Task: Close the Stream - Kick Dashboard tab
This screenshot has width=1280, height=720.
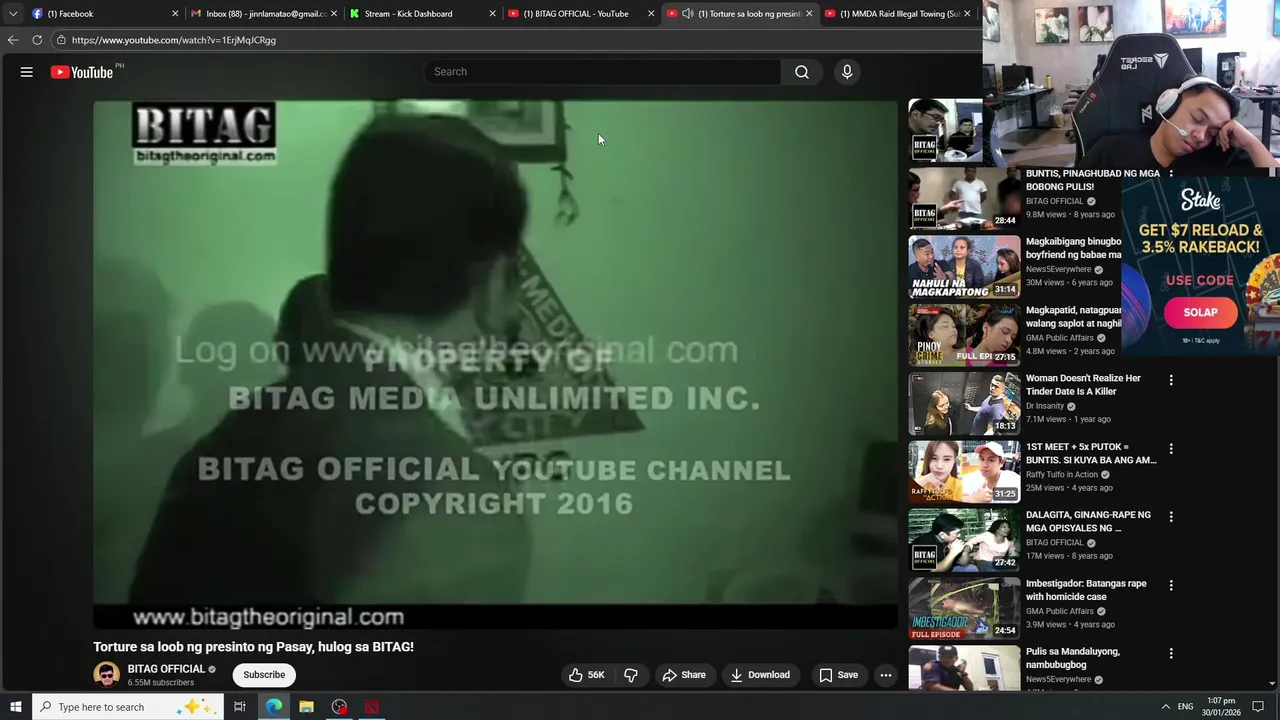Action: [492, 14]
